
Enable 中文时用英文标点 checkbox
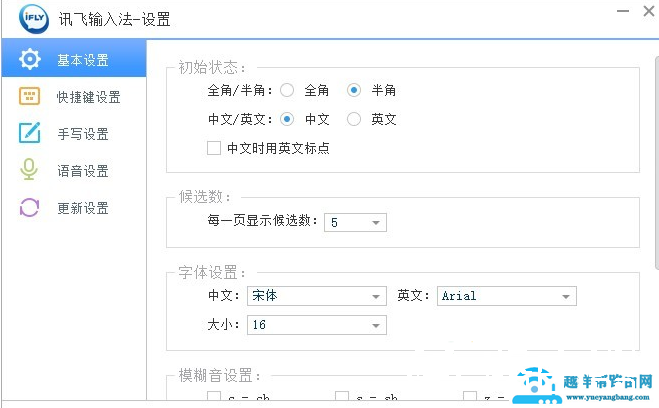tap(214, 148)
